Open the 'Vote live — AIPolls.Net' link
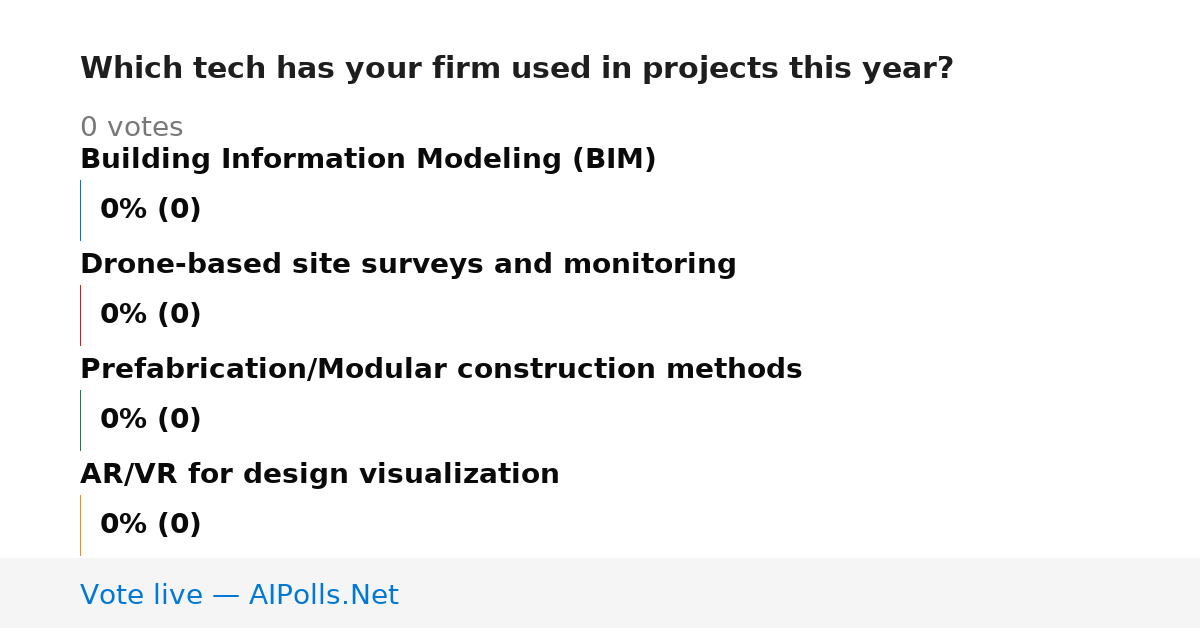This screenshot has height=628, width=1200. pyautogui.click(x=239, y=596)
